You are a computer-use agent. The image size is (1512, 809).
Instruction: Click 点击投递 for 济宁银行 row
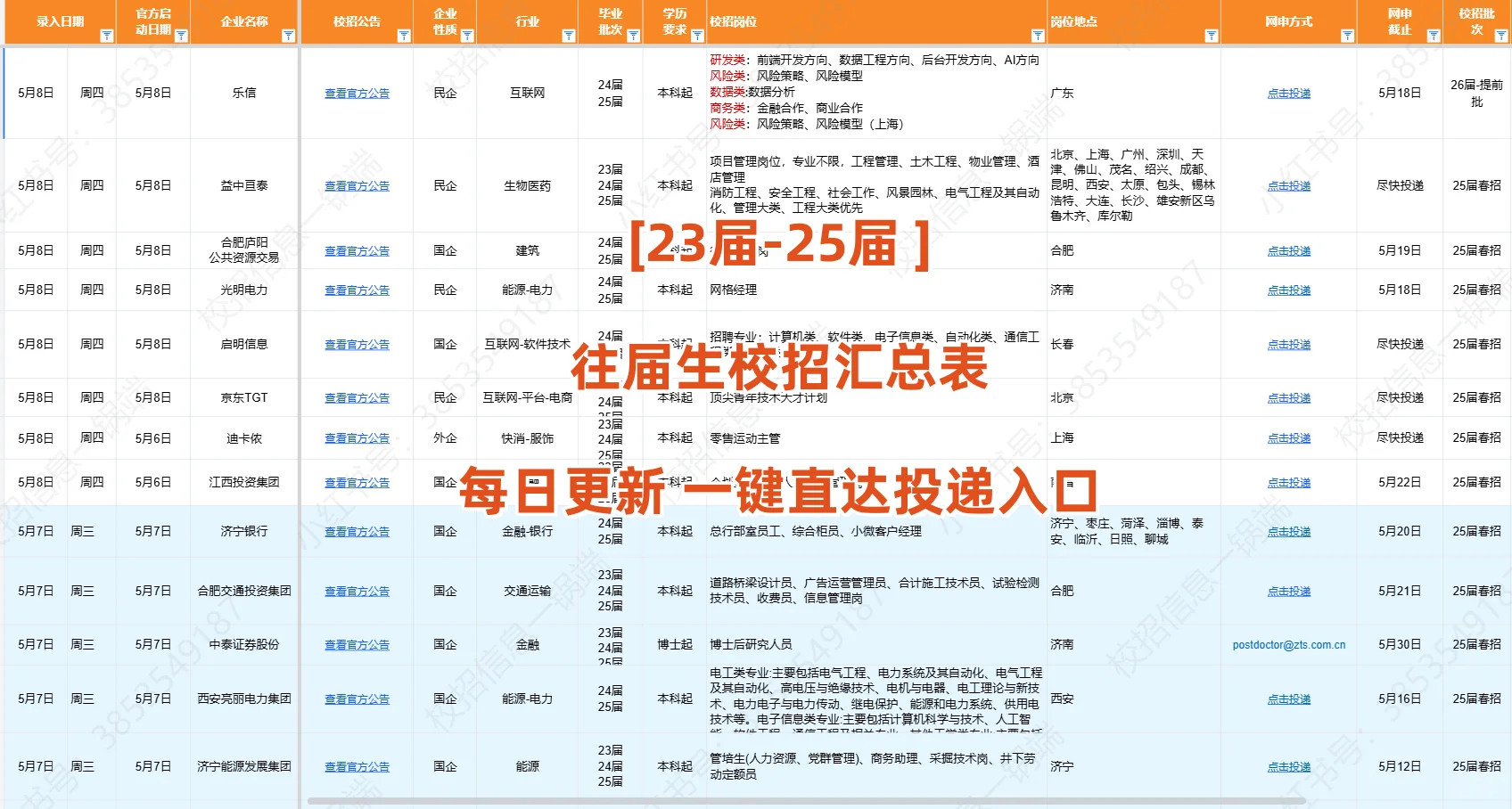coord(1289,531)
